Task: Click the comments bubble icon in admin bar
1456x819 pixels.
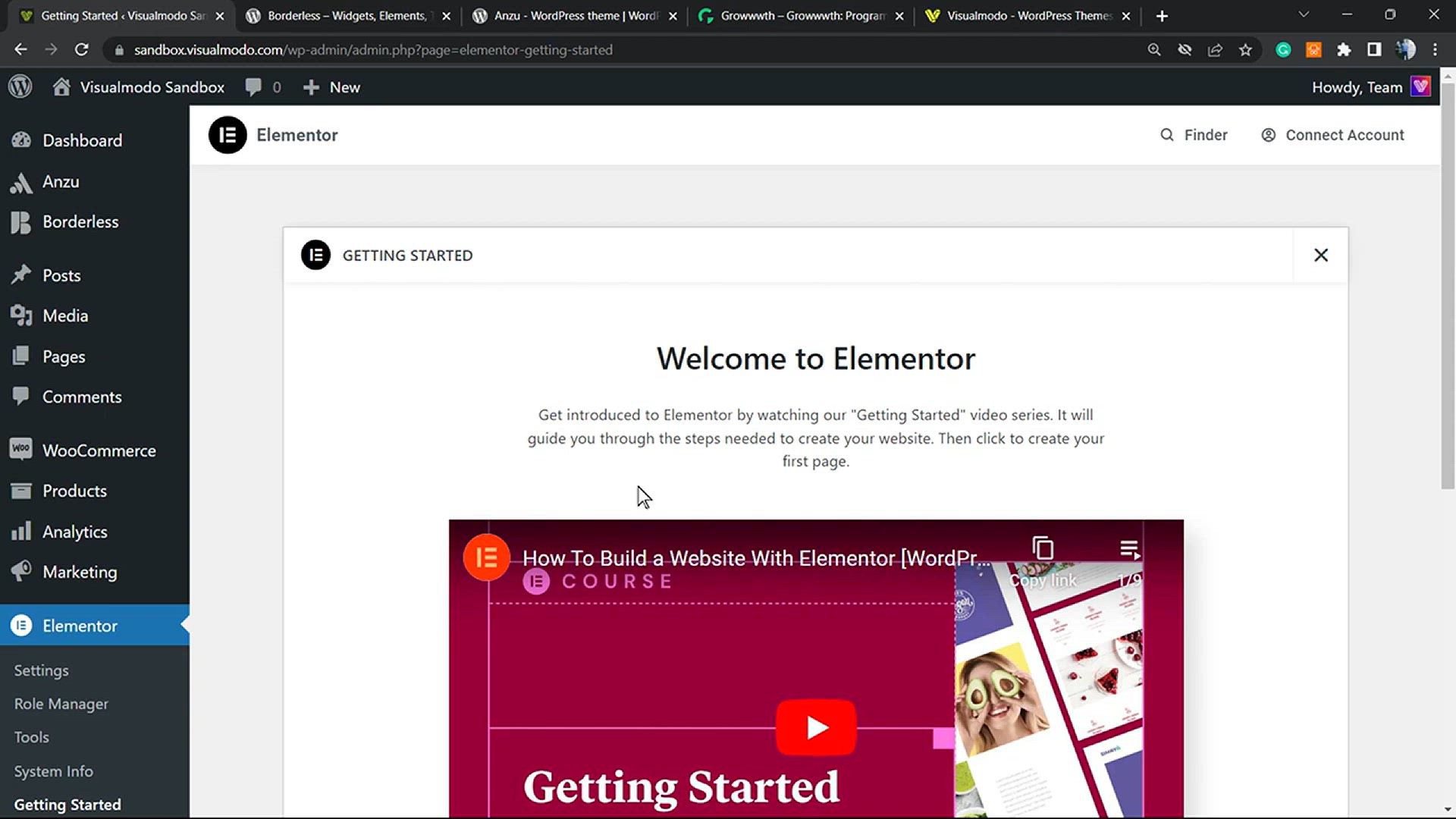Action: tap(253, 87)
